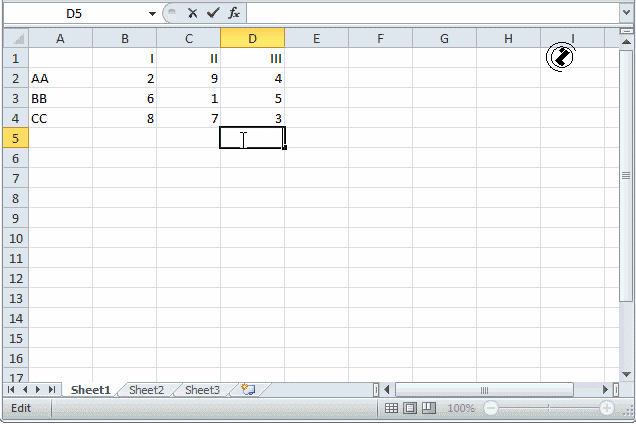The image size is (636, 424).
Task: Open the Sheet2 tab
Action: pyautogui.click(x=146, y=390)
